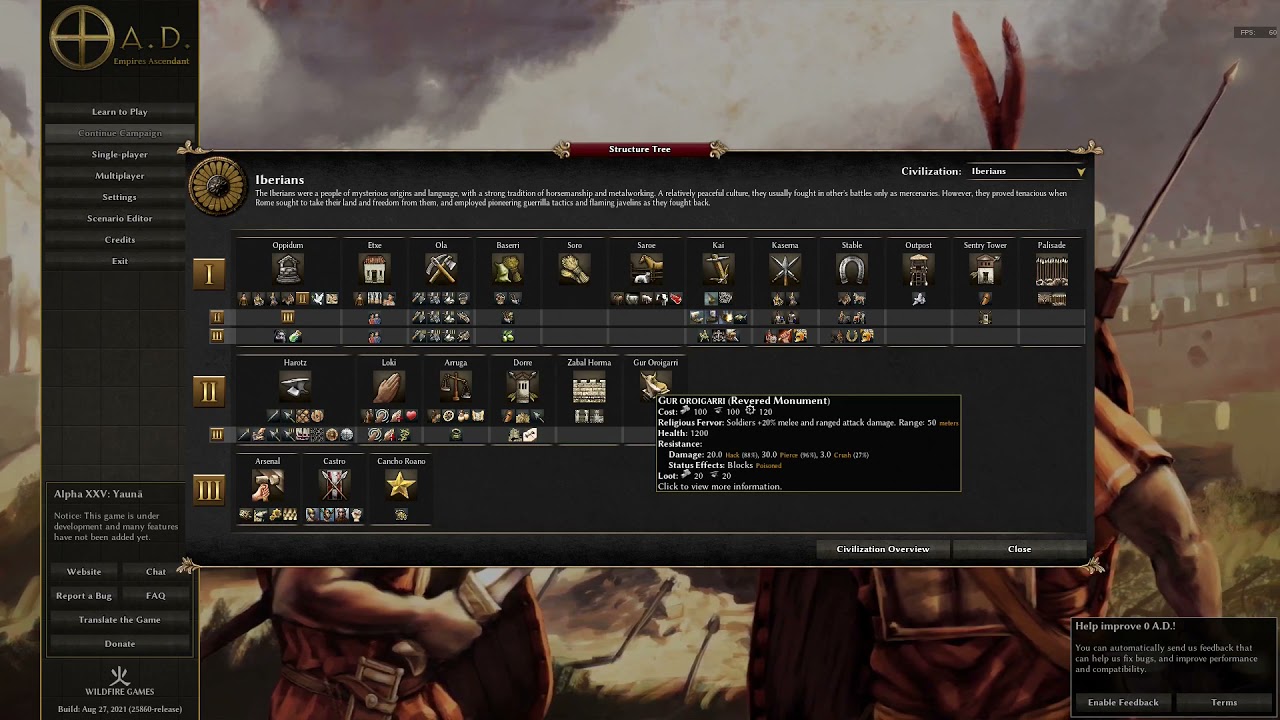Select the Etxe house icon
The width and height of the screenshot is (1280, 720).
[x=374, y=268]
